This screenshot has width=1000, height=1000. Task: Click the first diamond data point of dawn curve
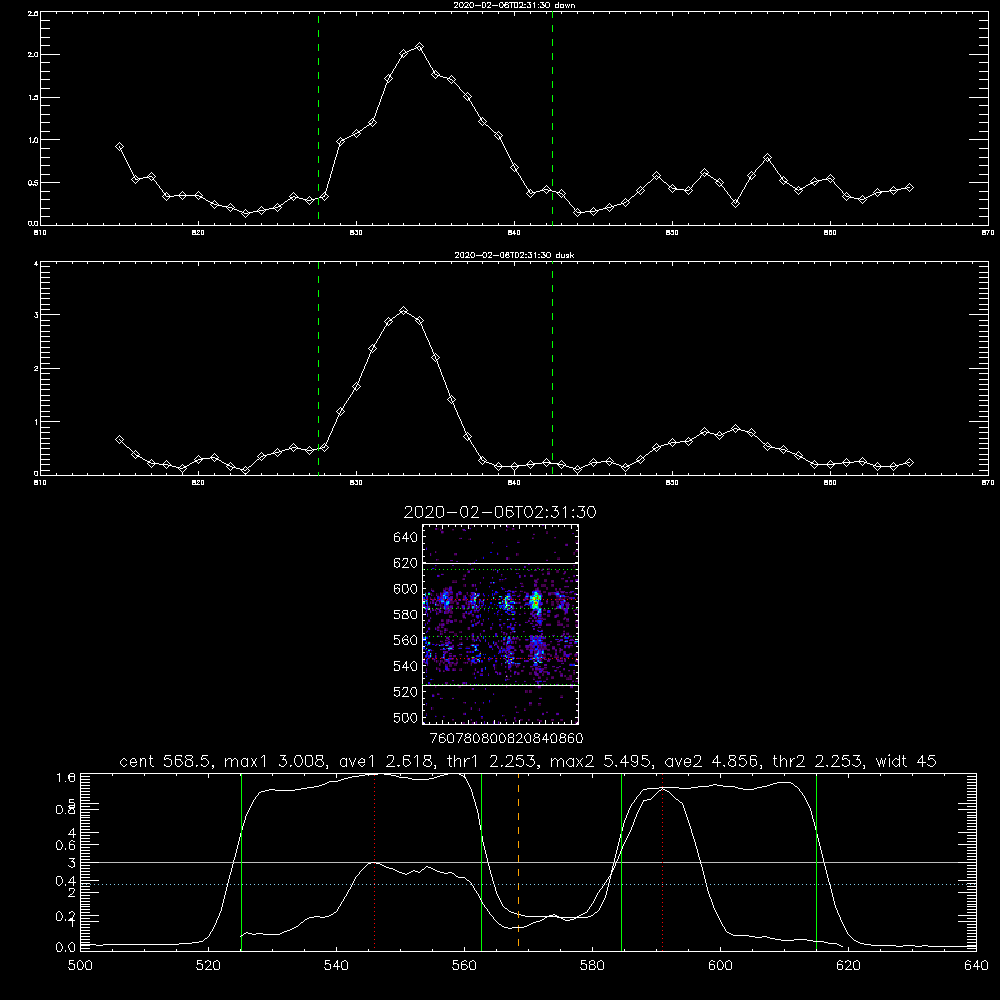pyautogui.click(x=119, y=147)
